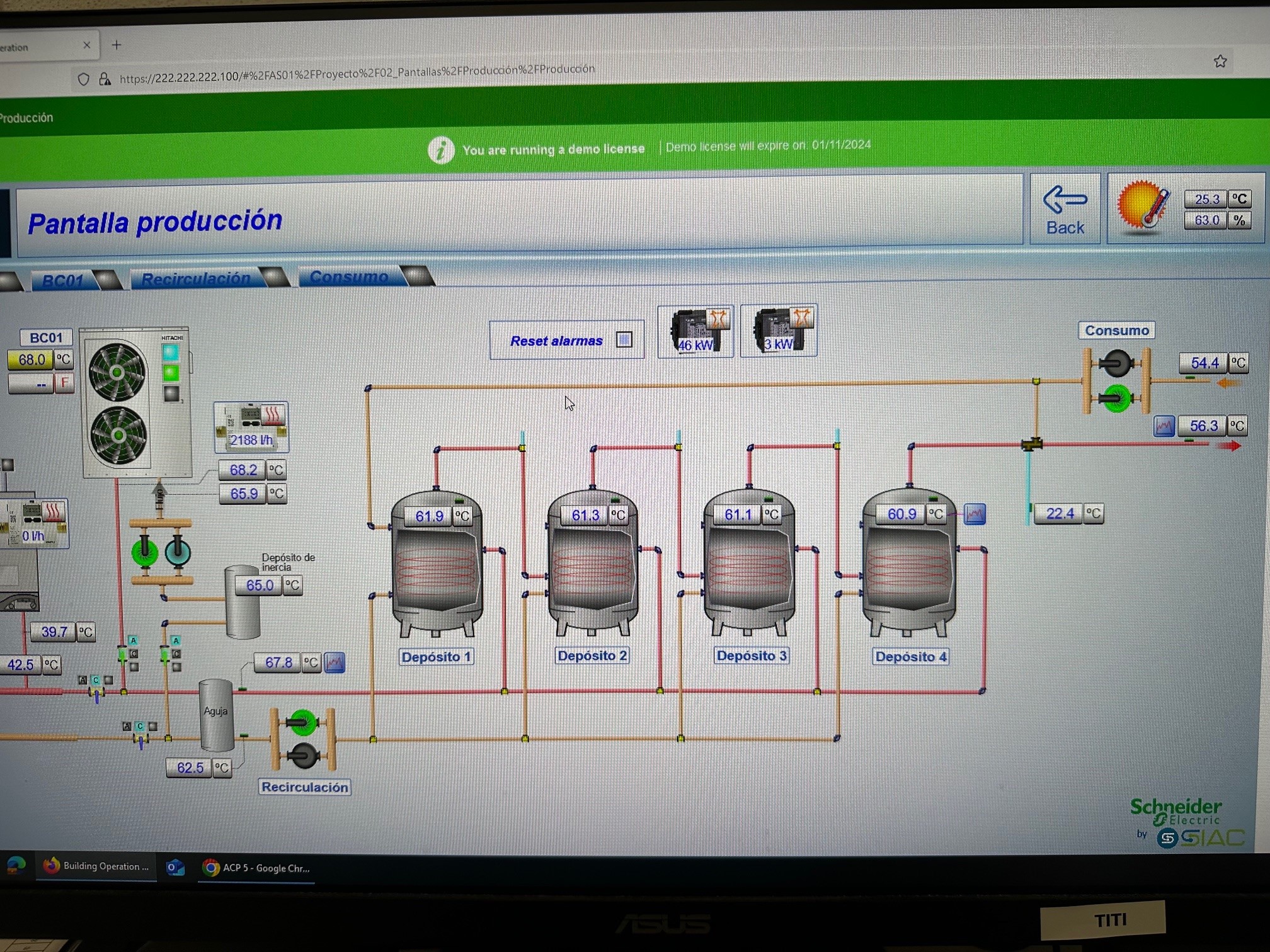This screenshot has width=1270, height=952.
Task: Open Outlook from the taskbar
Action: pos(175,868)
